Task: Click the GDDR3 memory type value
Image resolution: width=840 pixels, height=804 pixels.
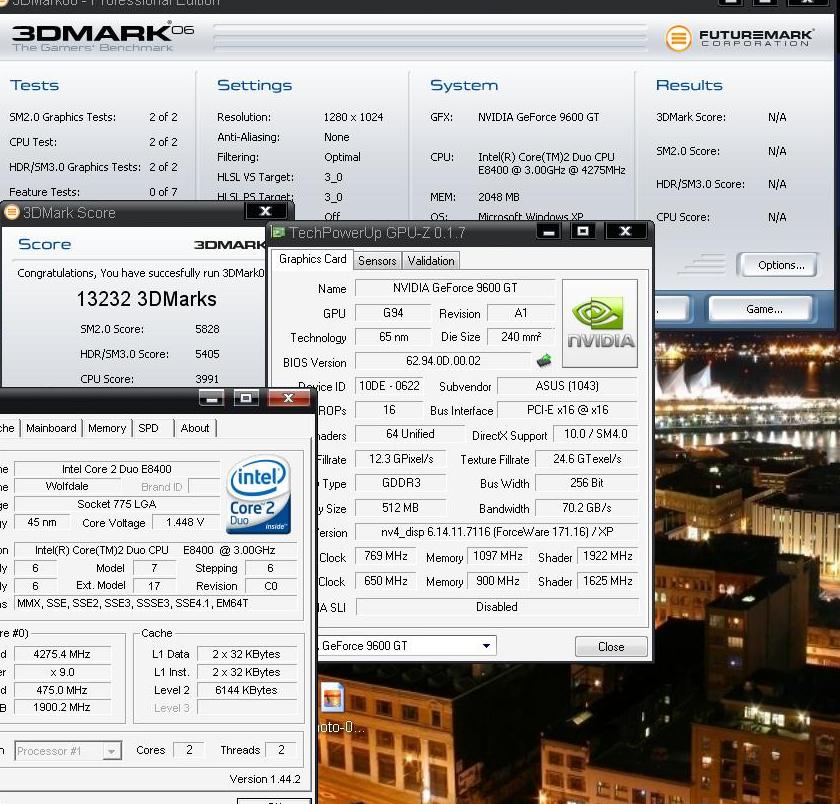Action: 401,483
